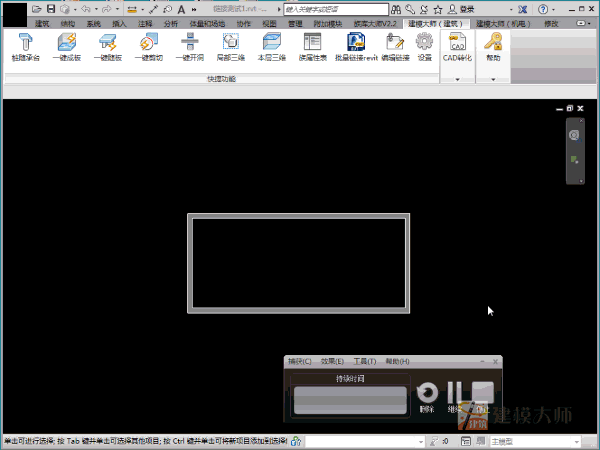
Task: Click the navigation wheel icon on the view bar
Action: (574, 135)
